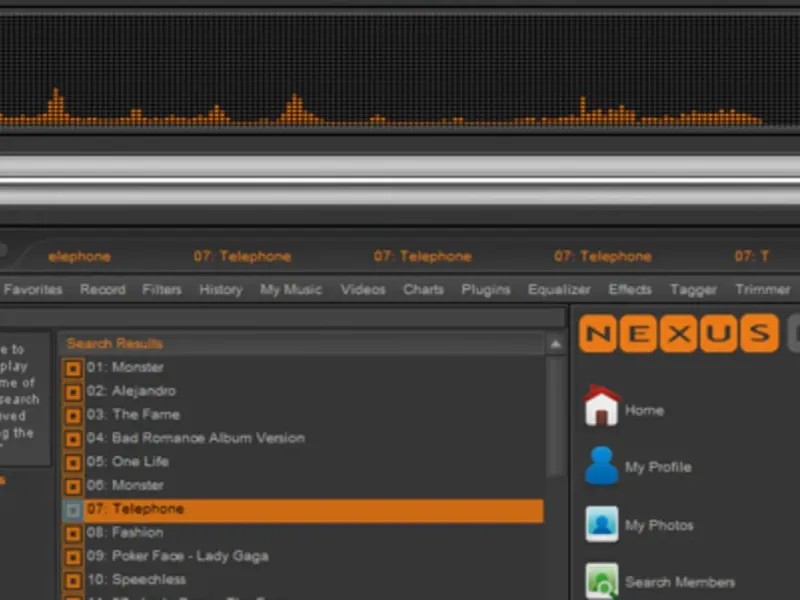800x600 pixels.
Task: Click the Nexus letter N tile
Action: point(597,333)
